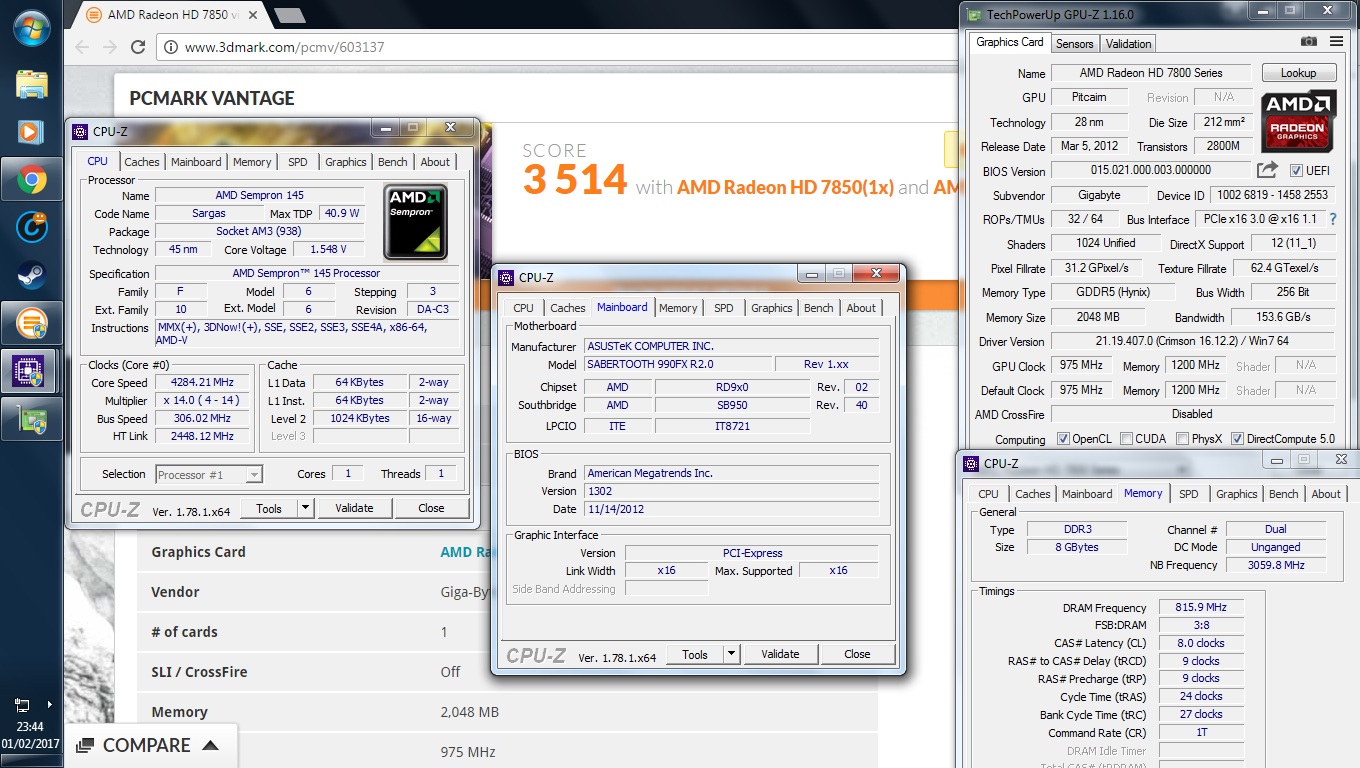Image resolution: width=1360 pixels, height=768 pixels.
Task: Select the BIOS Version 015.021.000.003.000000 field
Action: 1150,170
